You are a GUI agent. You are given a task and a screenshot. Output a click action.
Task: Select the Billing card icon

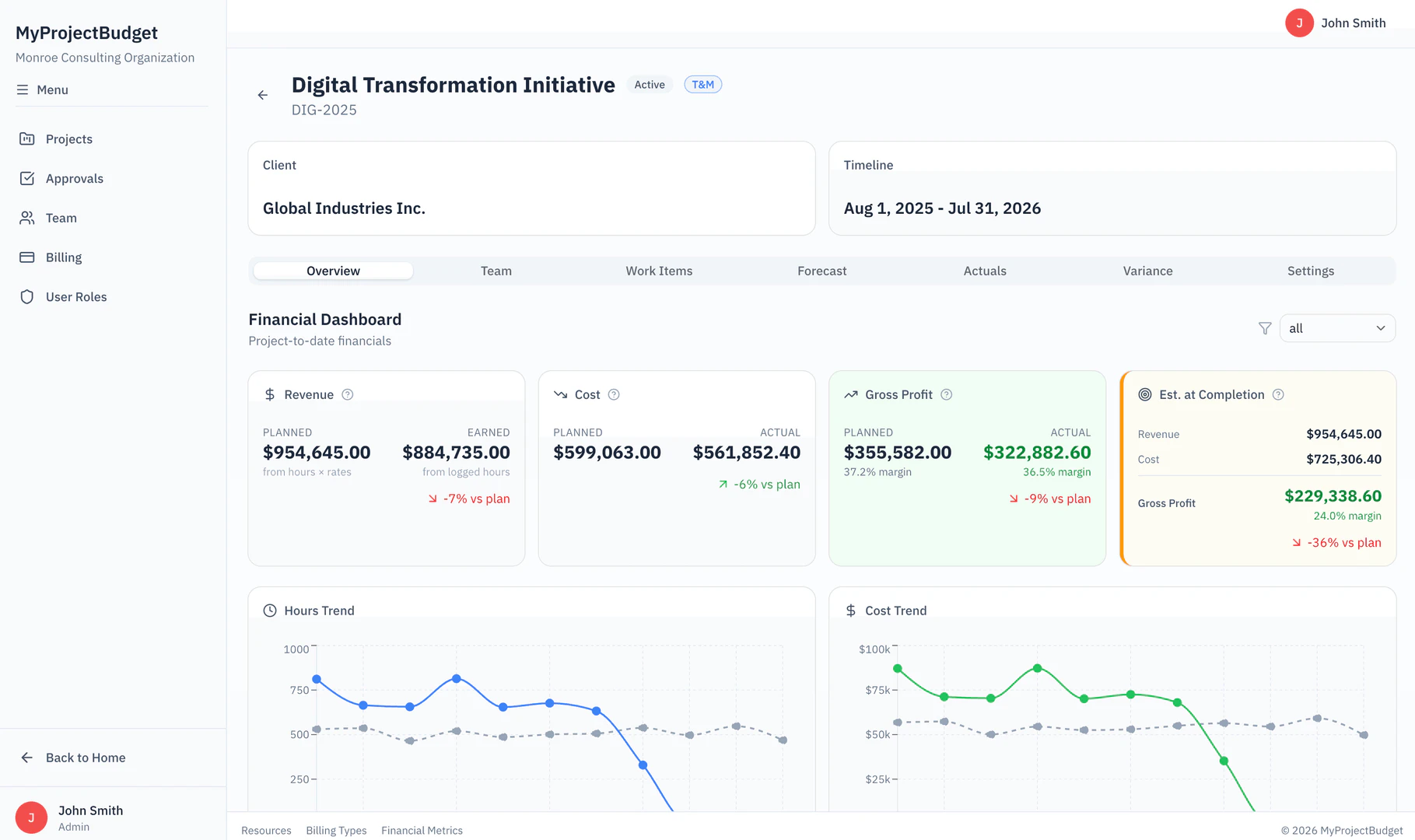(x=27, y=257)
